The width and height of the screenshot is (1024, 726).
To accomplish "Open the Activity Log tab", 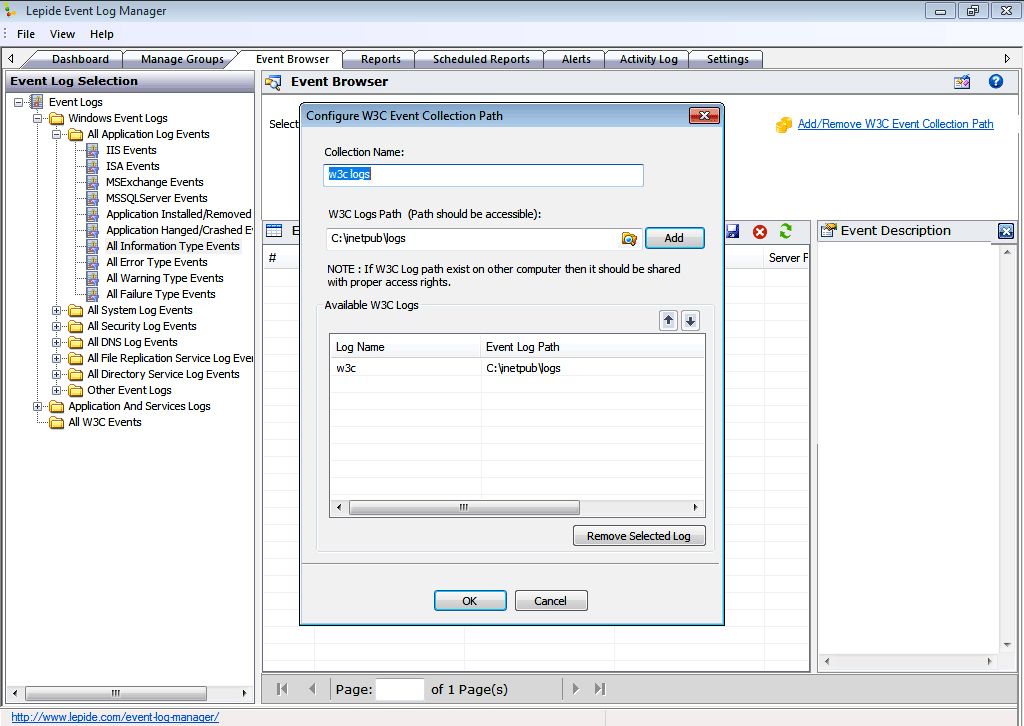I will tap(648, 59).
